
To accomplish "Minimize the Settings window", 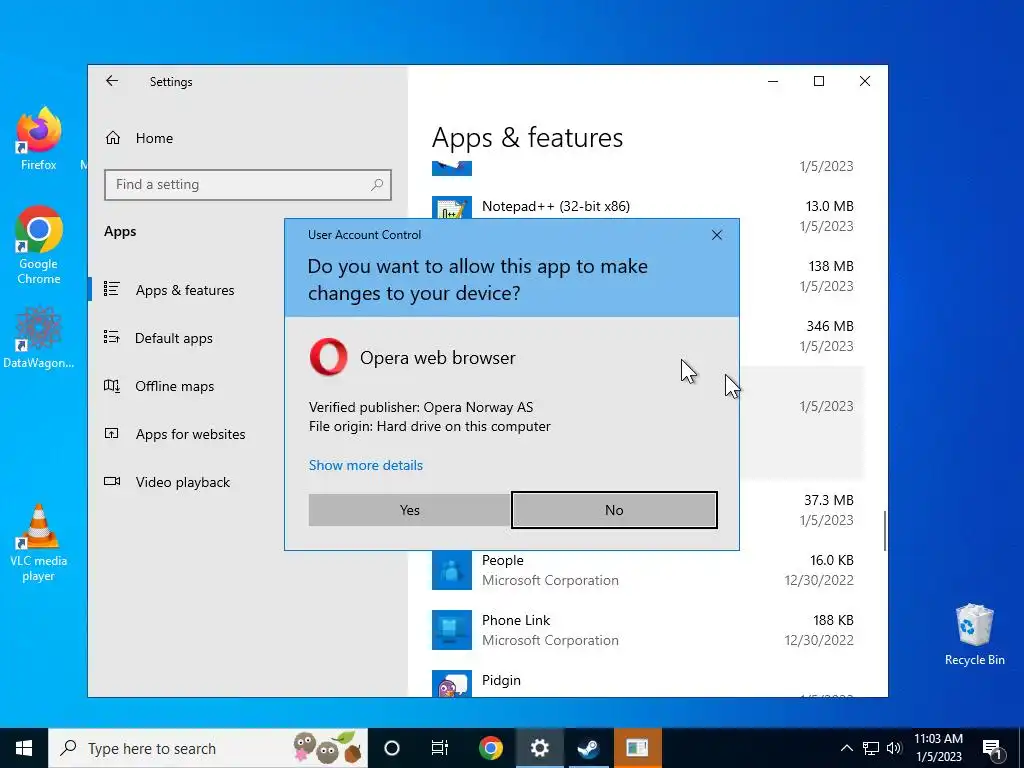I will coord(773,81).
